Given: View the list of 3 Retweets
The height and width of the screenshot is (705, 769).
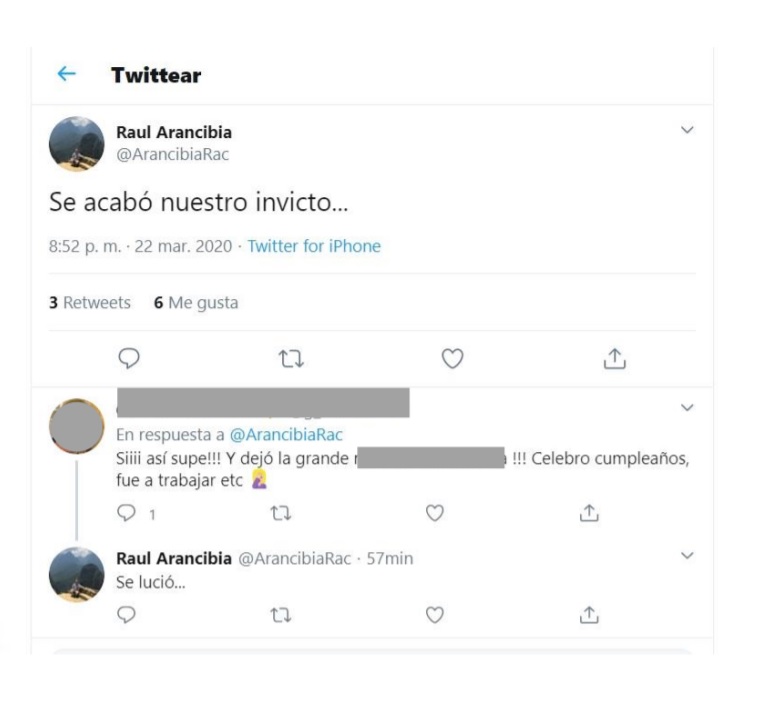Looking at the screenshot, I should click(90, 303).
